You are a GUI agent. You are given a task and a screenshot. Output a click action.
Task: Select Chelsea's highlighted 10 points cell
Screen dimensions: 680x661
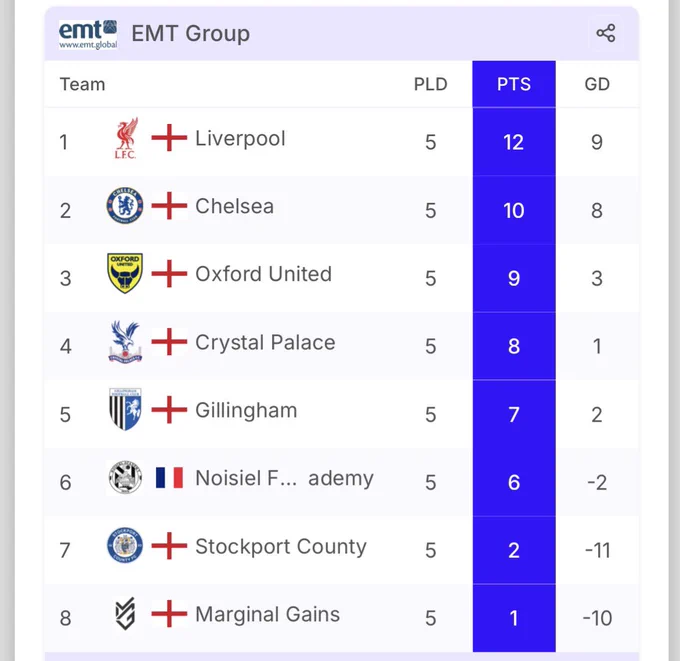(x=514, y=210)
